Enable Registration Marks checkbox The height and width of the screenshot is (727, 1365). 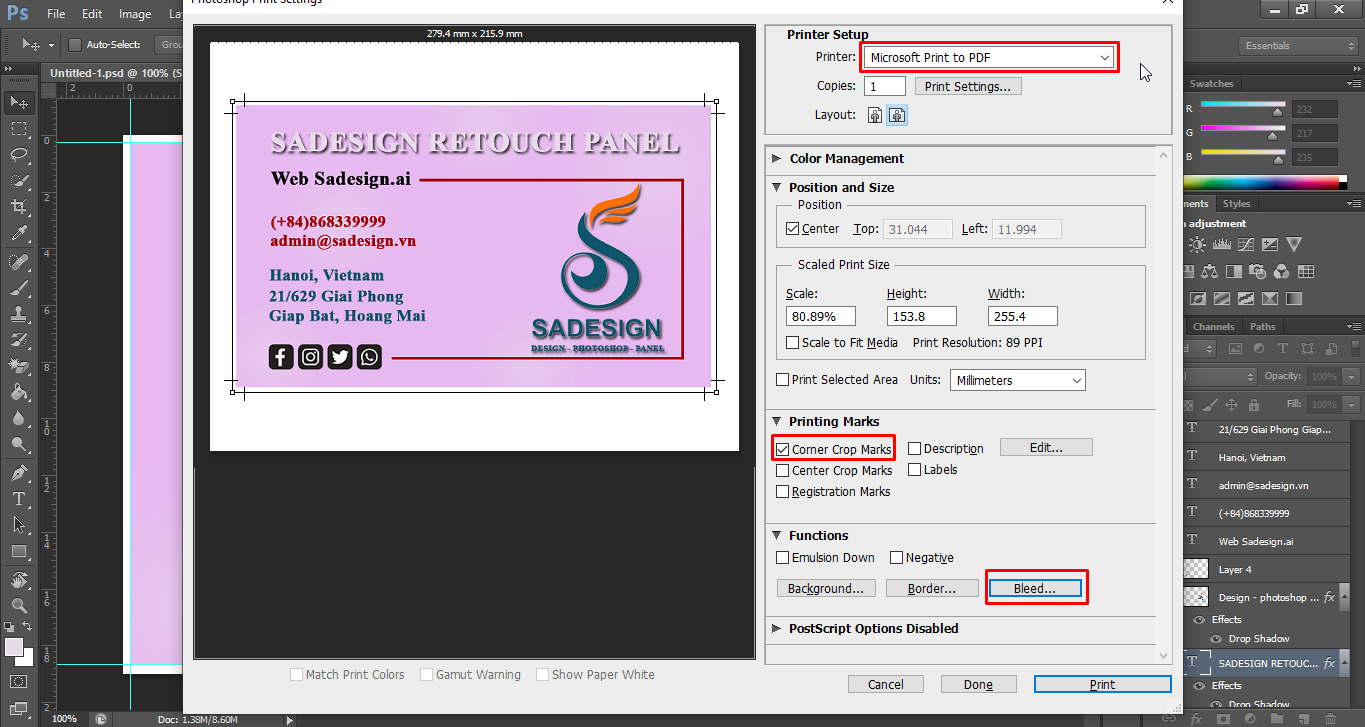(x=783, y=492)
